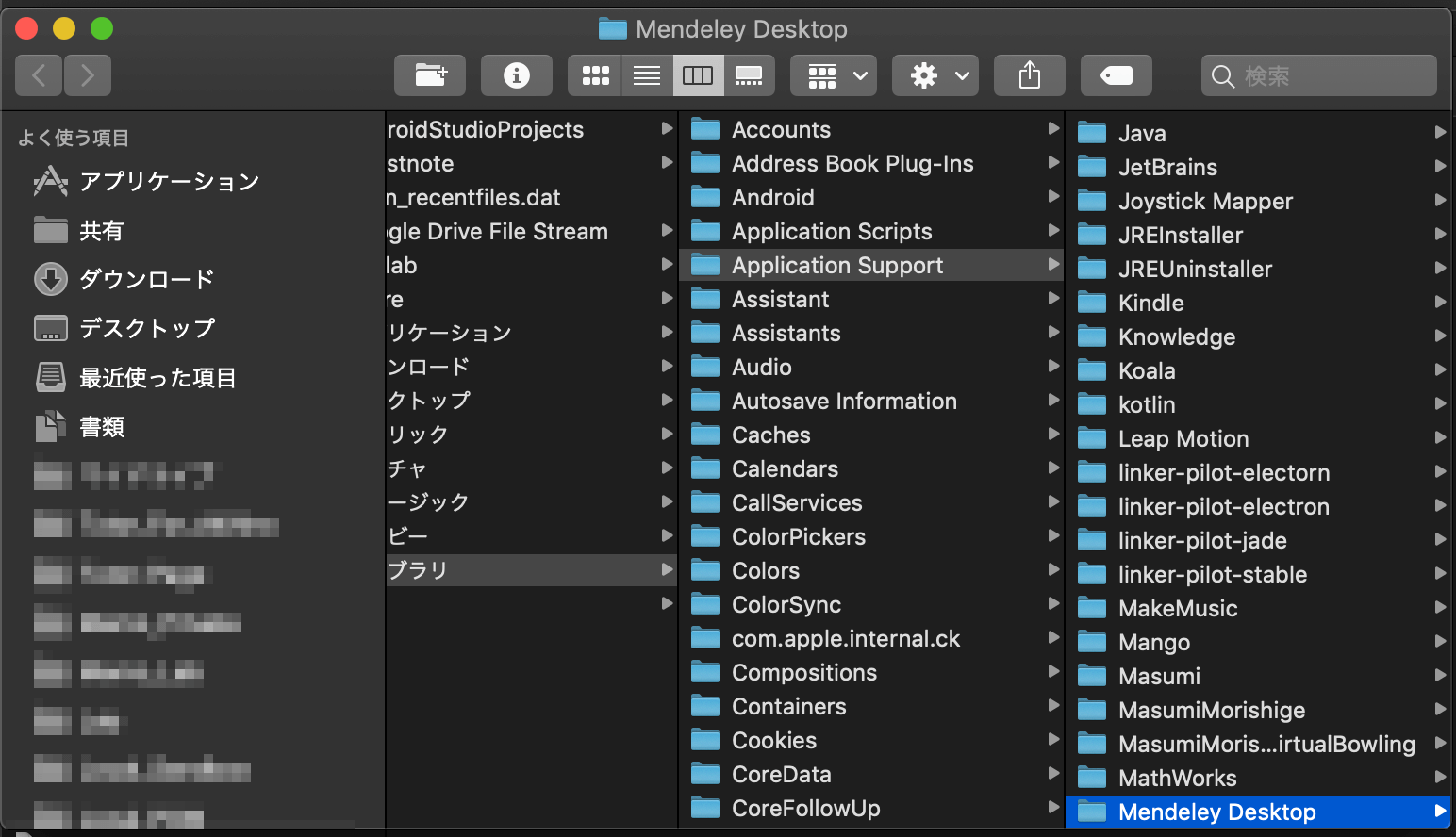Click the Joystick Mapper folder icon
Image resolution: width=1456 pixels, height=837 pixels.
(1092, 201)
